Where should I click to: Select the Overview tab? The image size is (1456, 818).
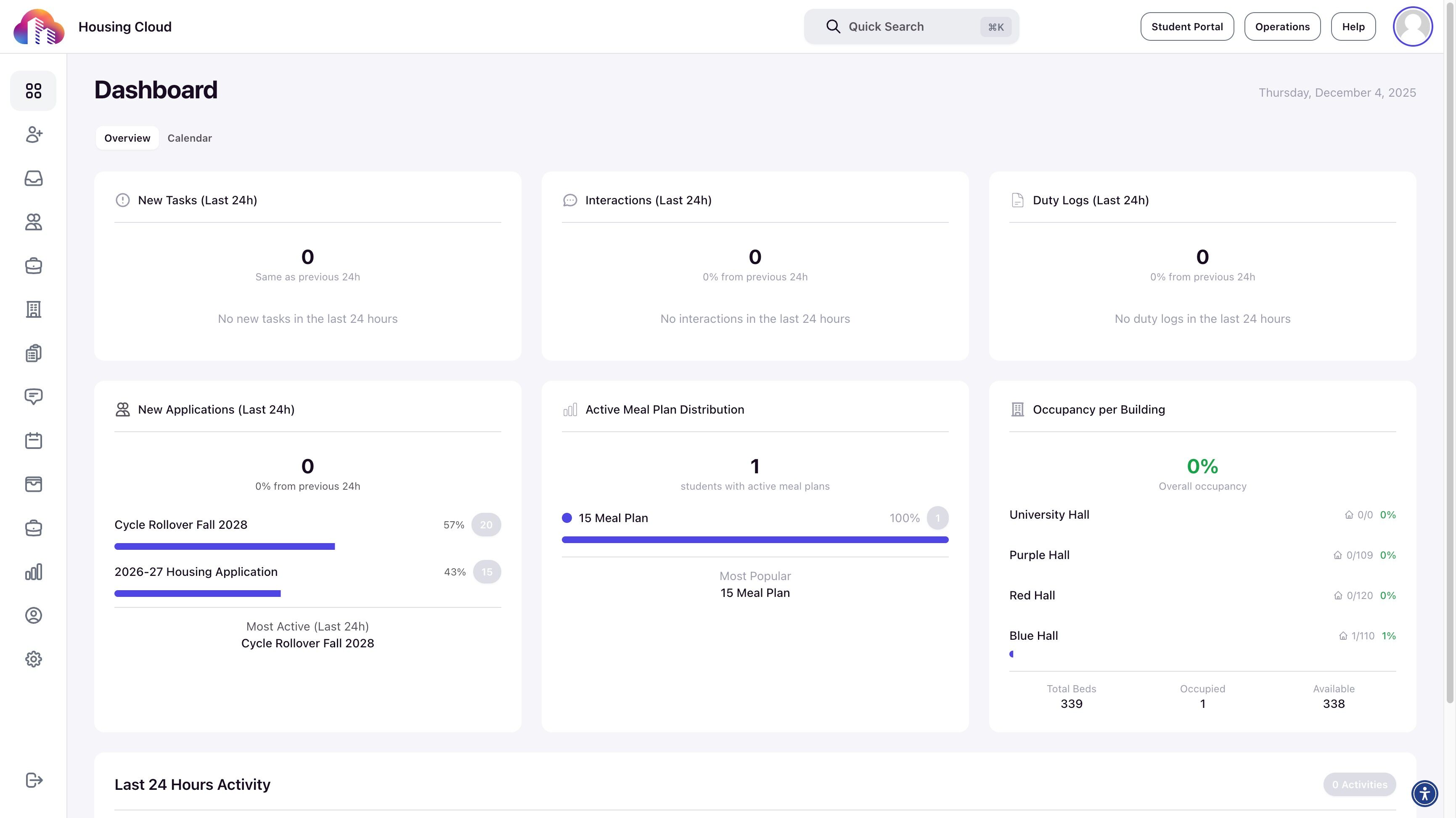pyautogui.click(x=127, y=138)
